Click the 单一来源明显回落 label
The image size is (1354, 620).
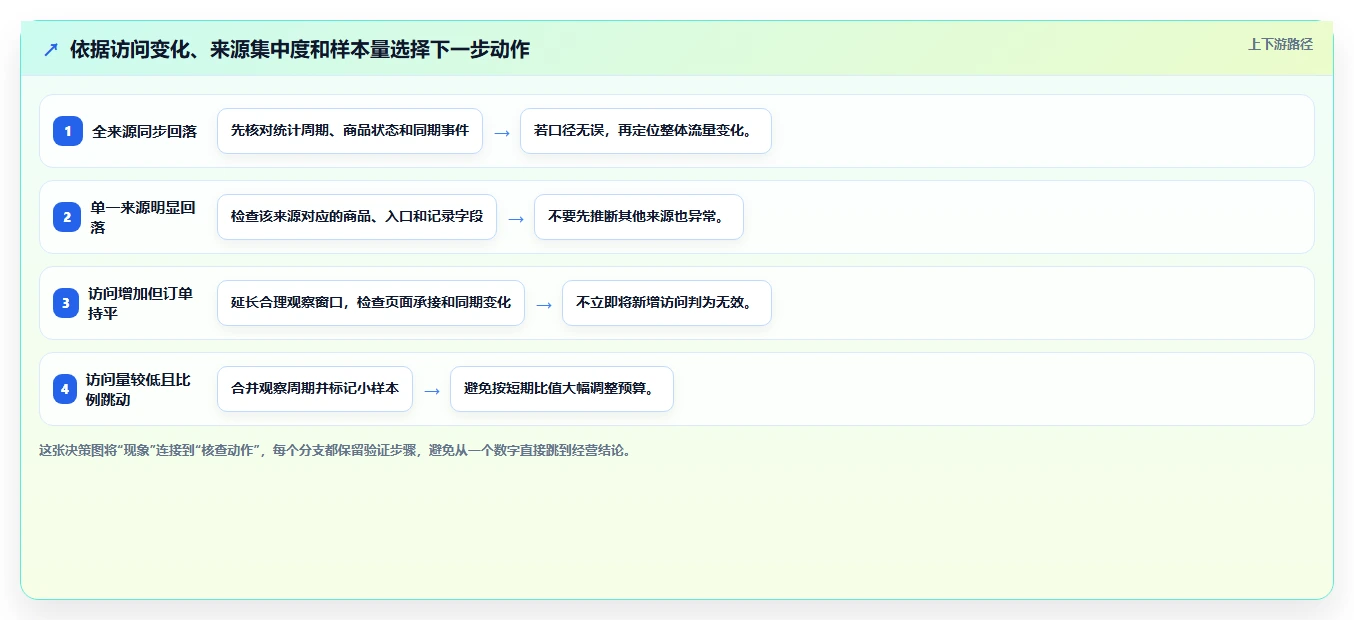coord(144,217)
